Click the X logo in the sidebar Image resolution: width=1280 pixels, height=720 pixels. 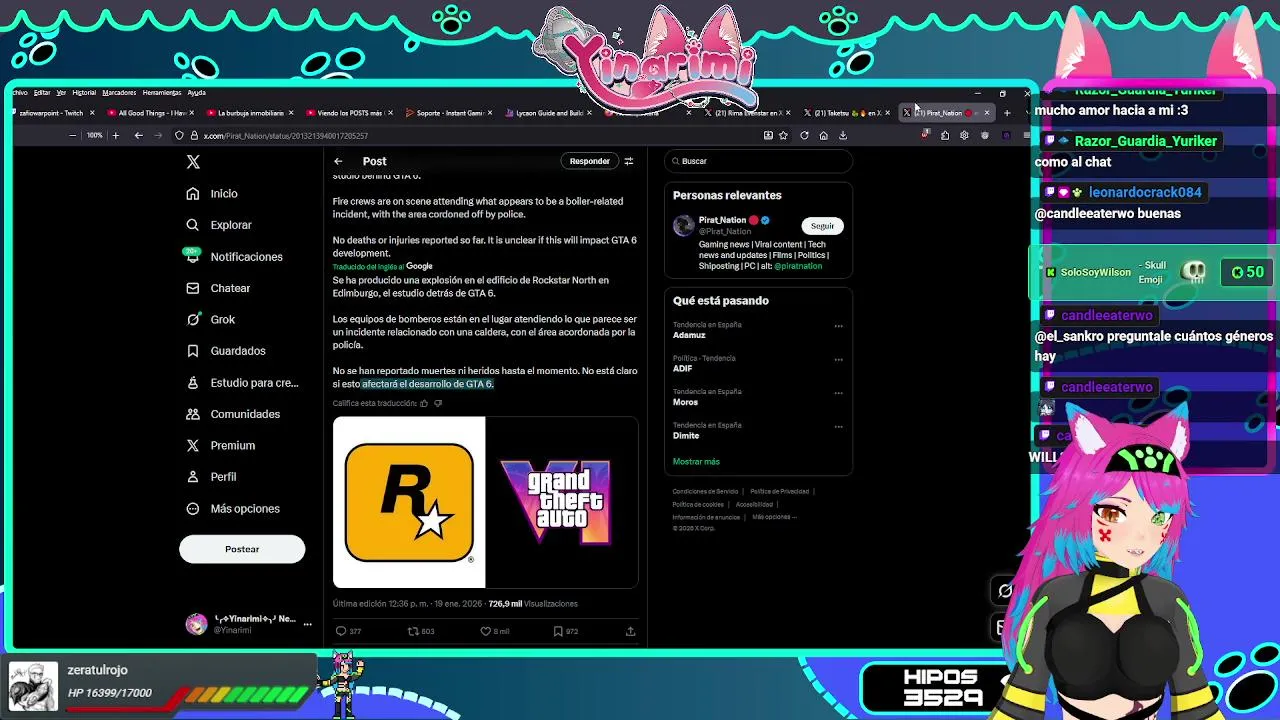(193, 161)
